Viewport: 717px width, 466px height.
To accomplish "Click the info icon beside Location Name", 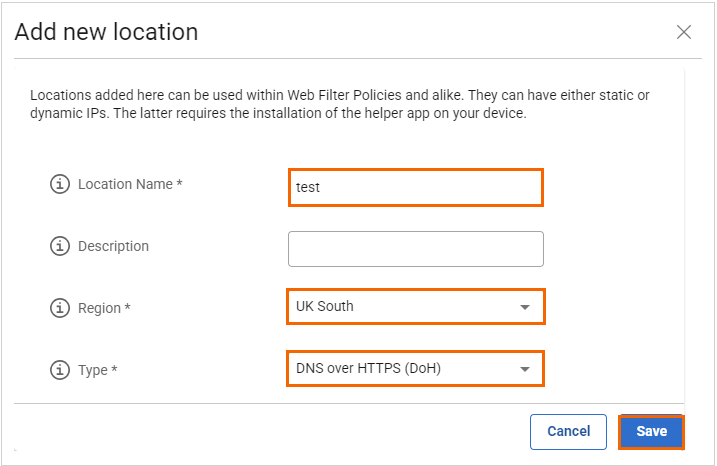I will pos(60,185).
